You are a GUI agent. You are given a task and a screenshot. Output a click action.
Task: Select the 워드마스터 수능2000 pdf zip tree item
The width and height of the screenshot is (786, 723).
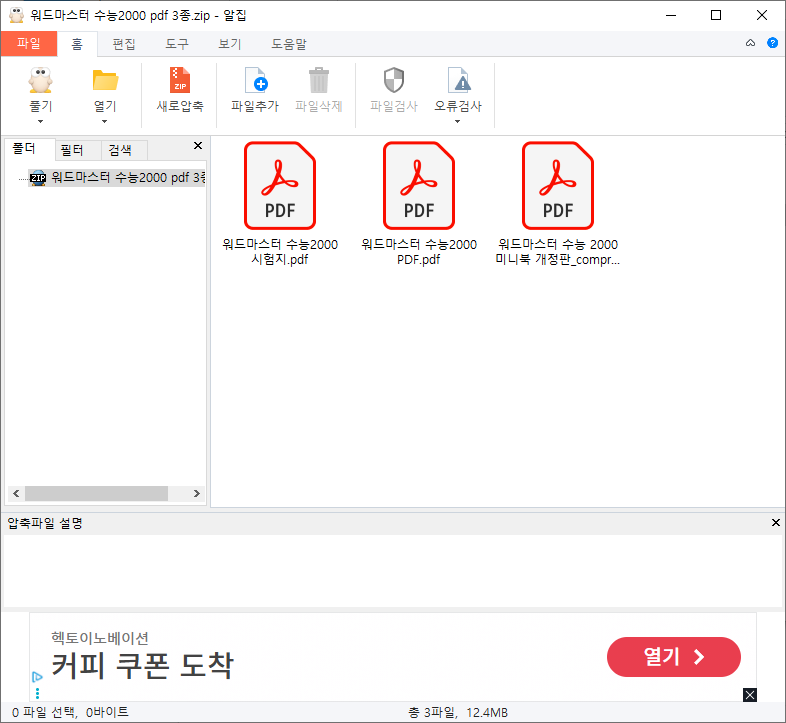(x=117, y=177)
